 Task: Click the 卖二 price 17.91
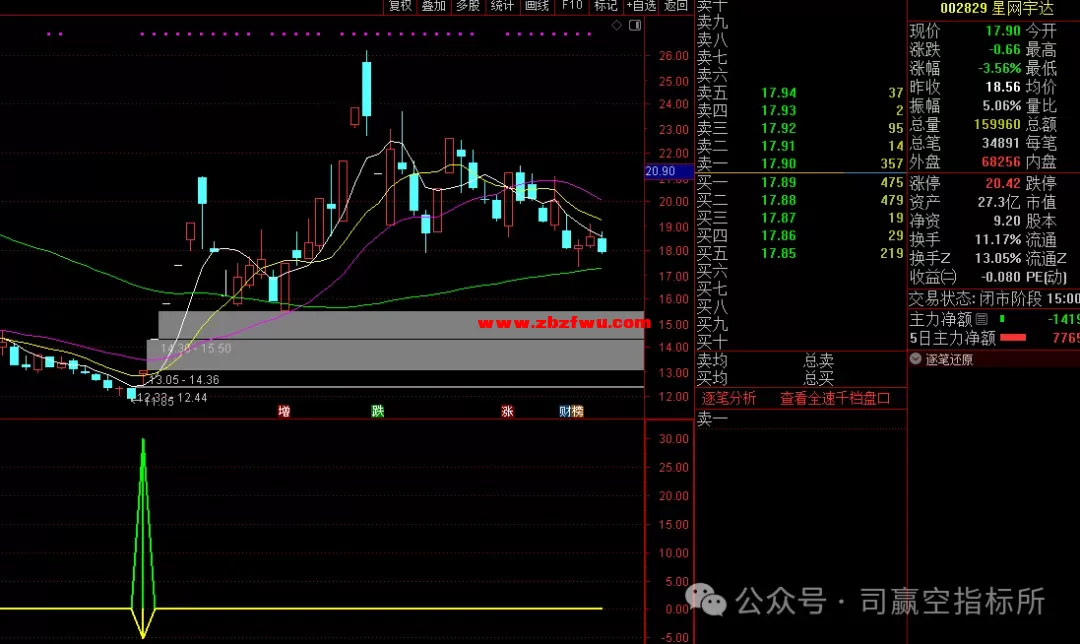click(778, 146)
